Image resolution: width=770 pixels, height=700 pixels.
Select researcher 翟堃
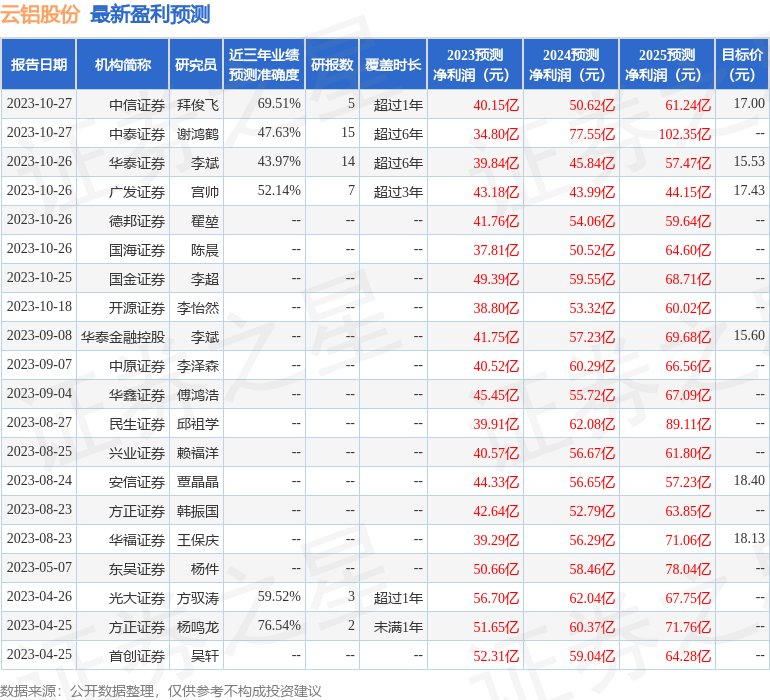(x=205, y=221)
